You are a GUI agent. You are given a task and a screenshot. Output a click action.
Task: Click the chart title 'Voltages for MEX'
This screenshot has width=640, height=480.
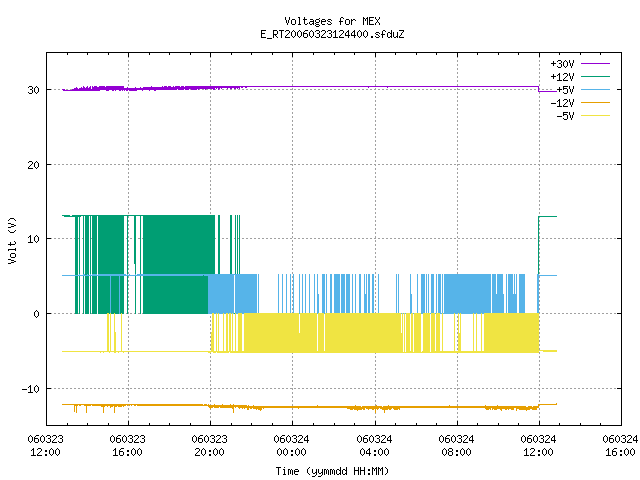332,21
